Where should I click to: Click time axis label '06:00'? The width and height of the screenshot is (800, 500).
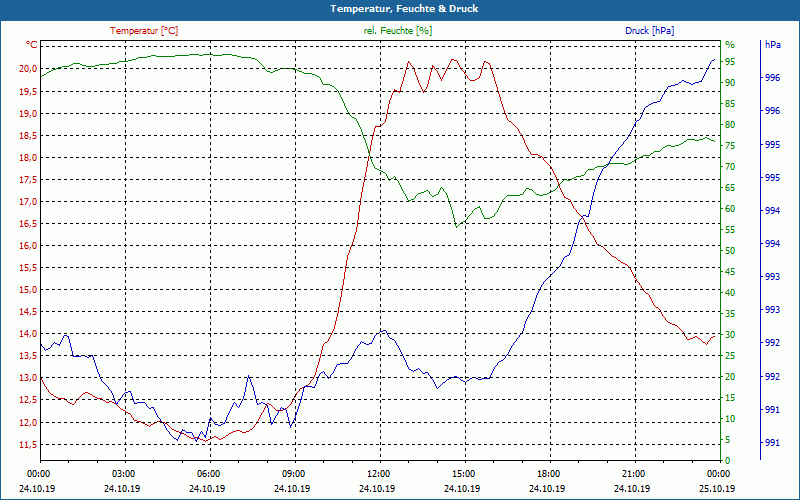click(208, 473)
